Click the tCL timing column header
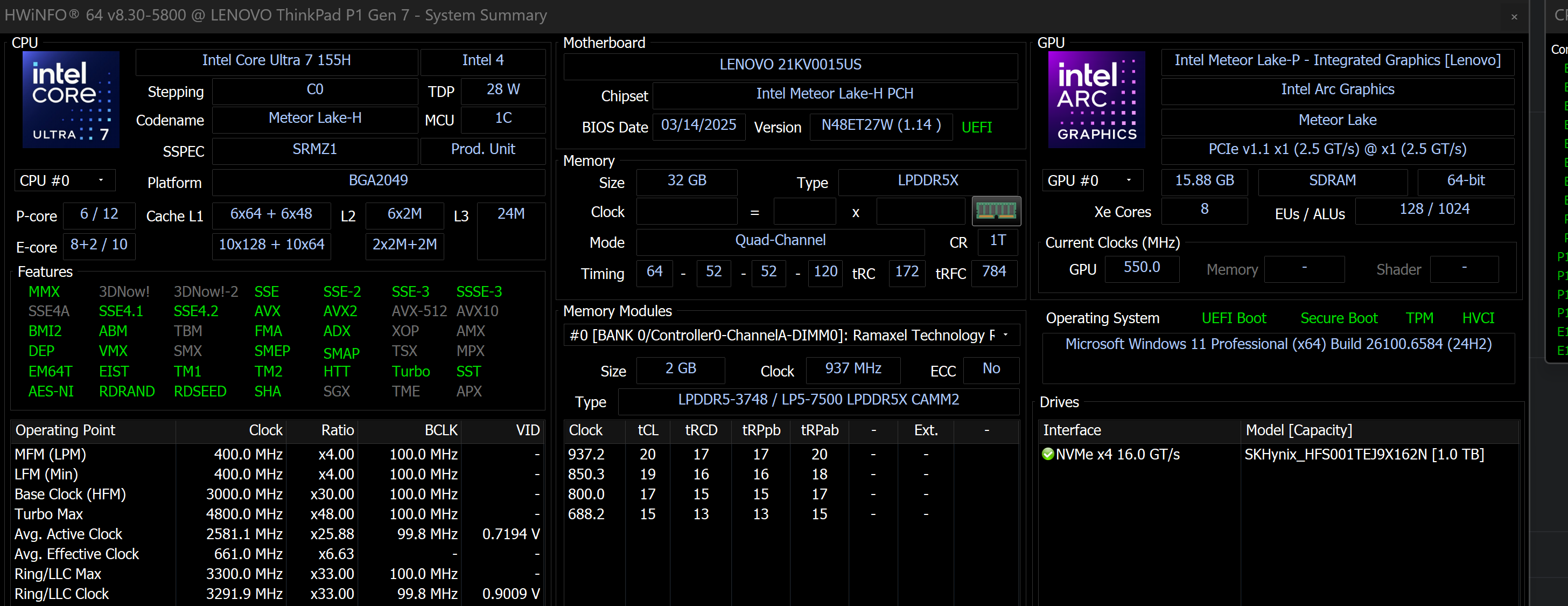 coord(648,430)
